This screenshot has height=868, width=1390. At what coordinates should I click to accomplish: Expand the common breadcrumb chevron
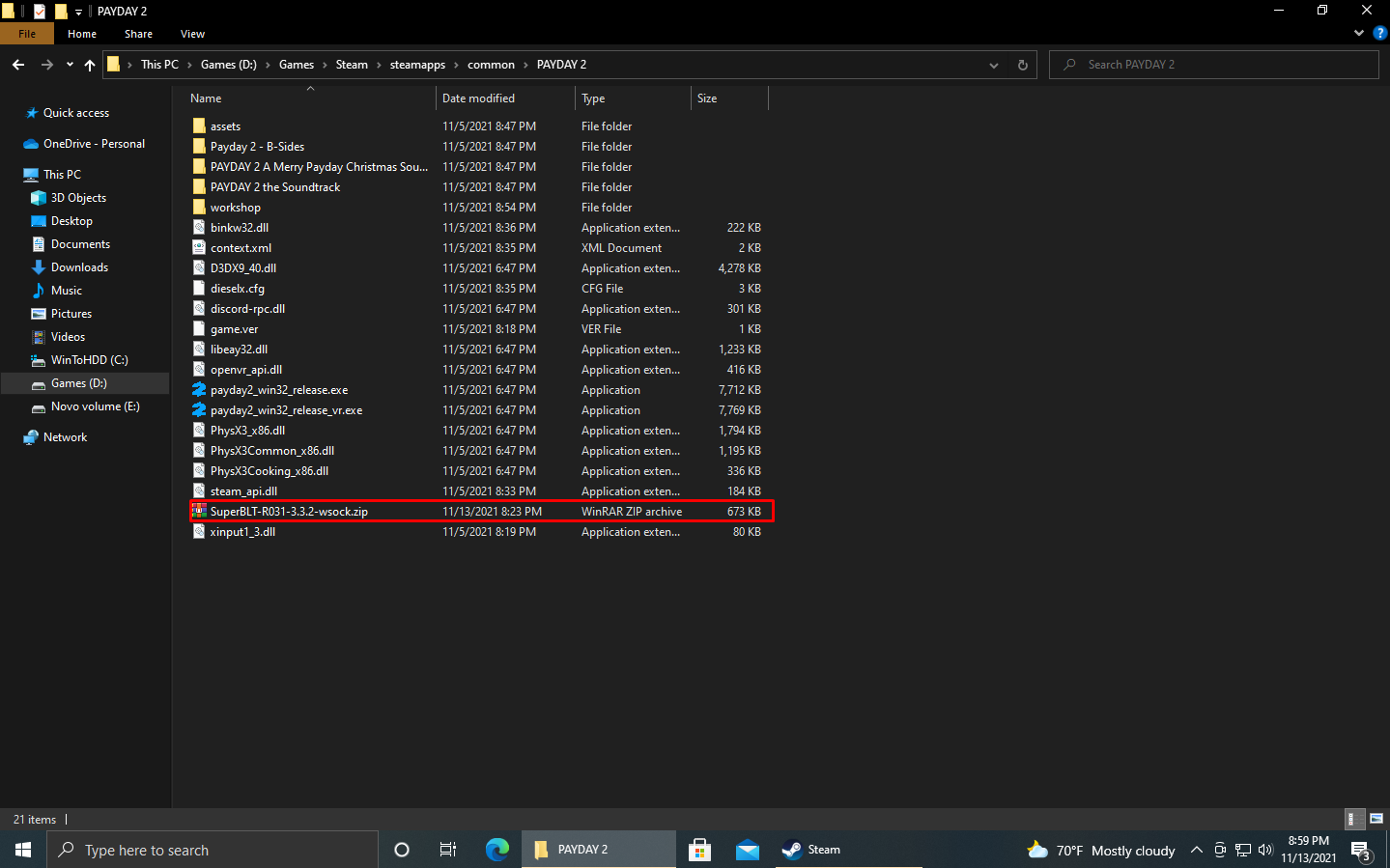tap(525, 65)
